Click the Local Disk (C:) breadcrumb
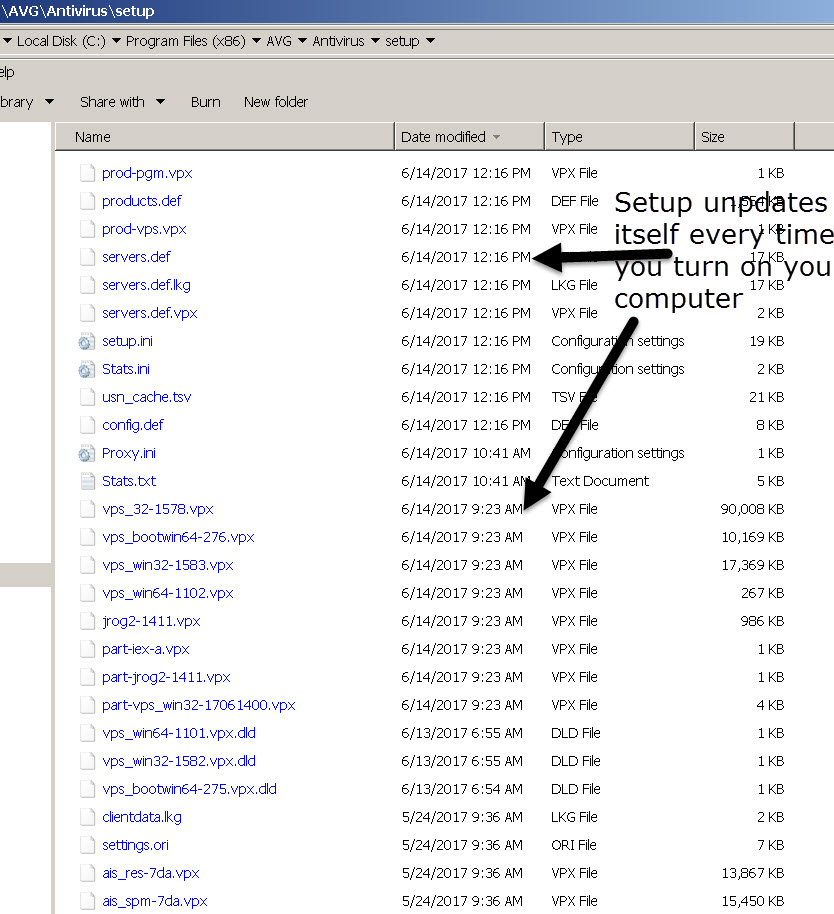 61,41
